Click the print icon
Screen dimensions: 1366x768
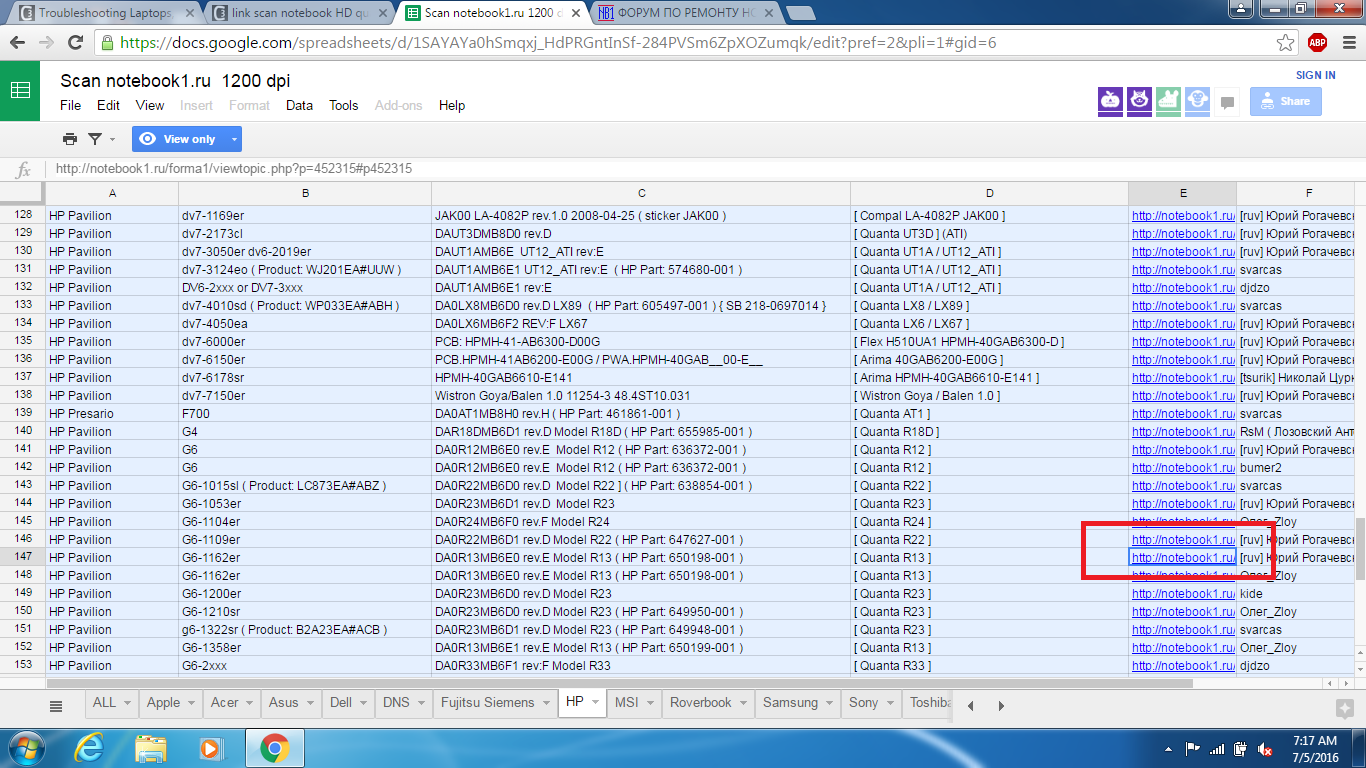pos(70,139)
